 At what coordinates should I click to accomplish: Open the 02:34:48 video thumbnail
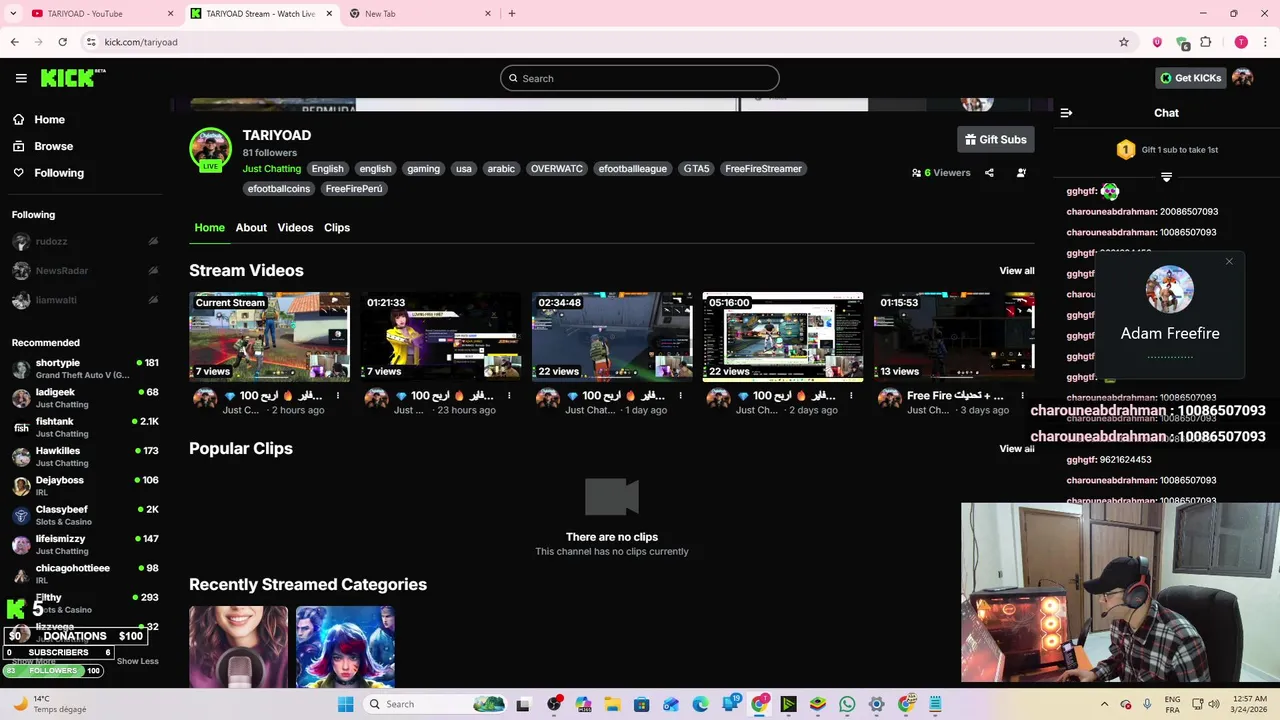(612, 337)
